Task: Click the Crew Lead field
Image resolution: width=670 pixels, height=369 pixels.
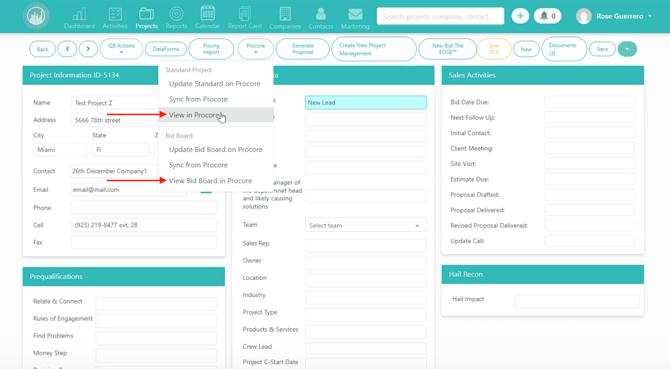Action: tap(366, 348)
